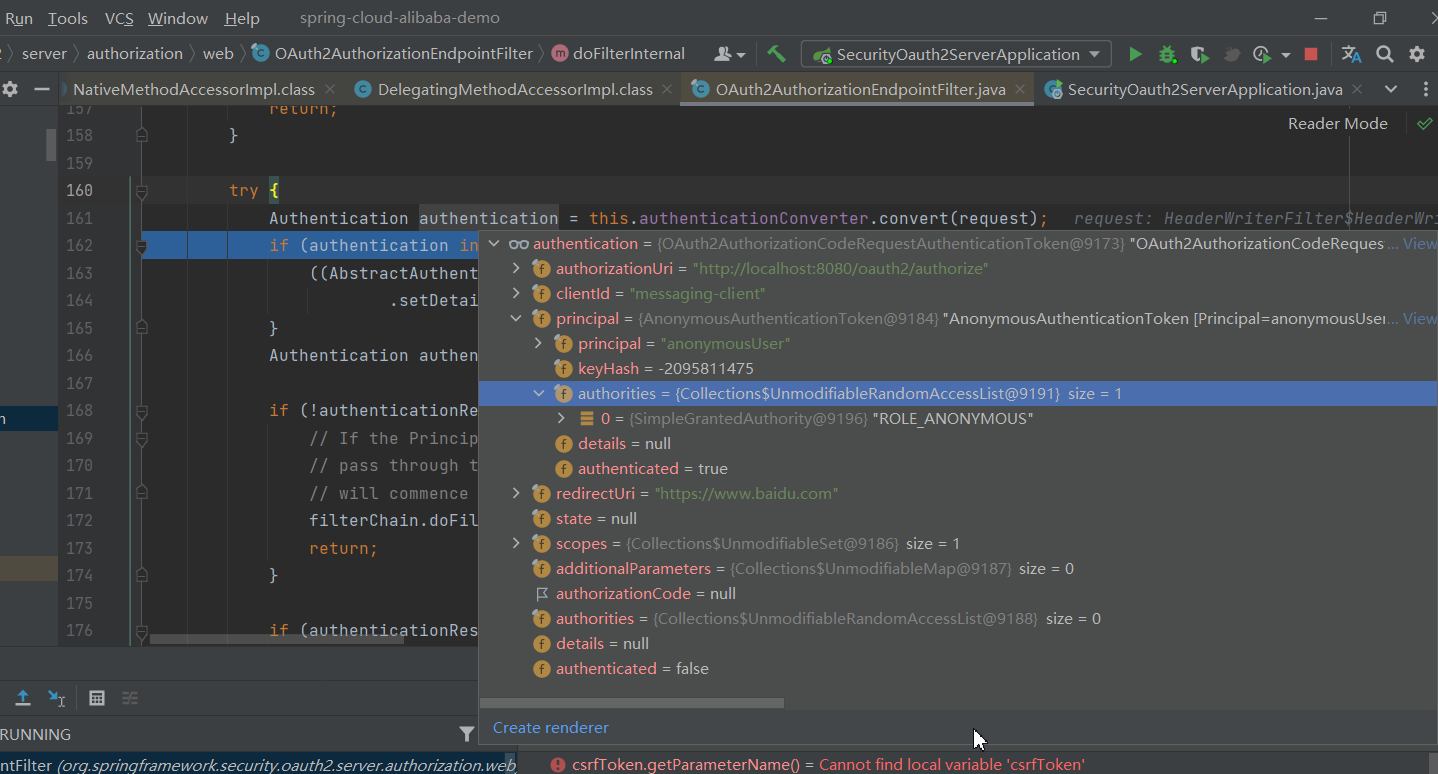Collapse the try block fold on line 160
Screen dimensions: 1438x774
click(142, 191)
